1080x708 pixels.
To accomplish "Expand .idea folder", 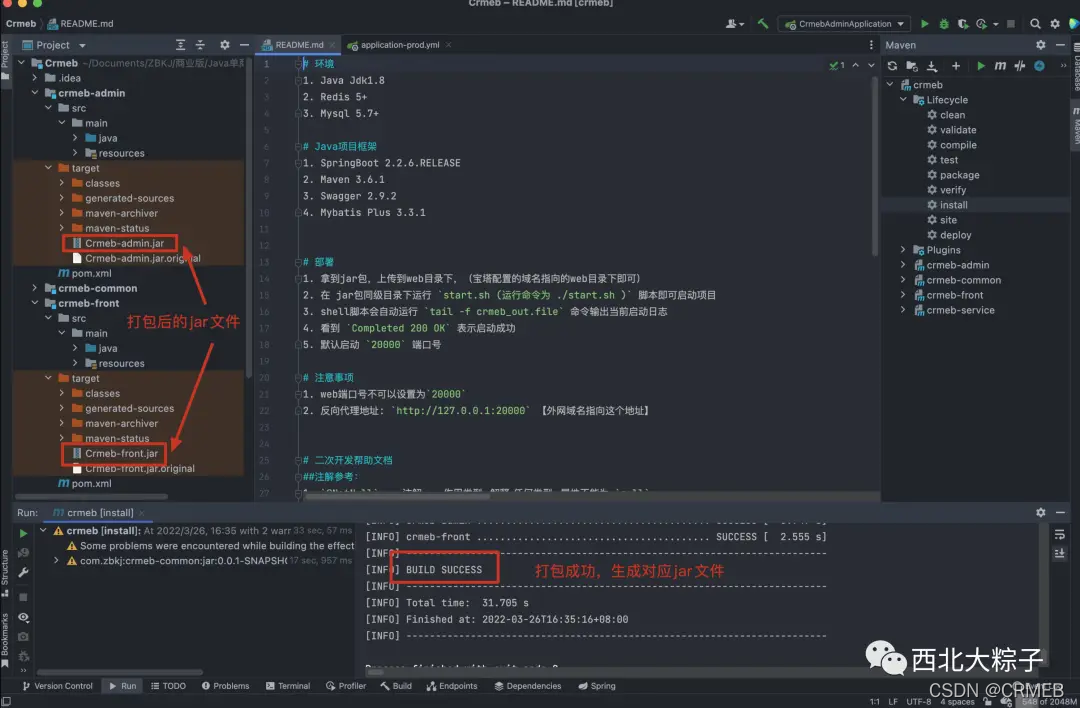I will tap(35, 78).
